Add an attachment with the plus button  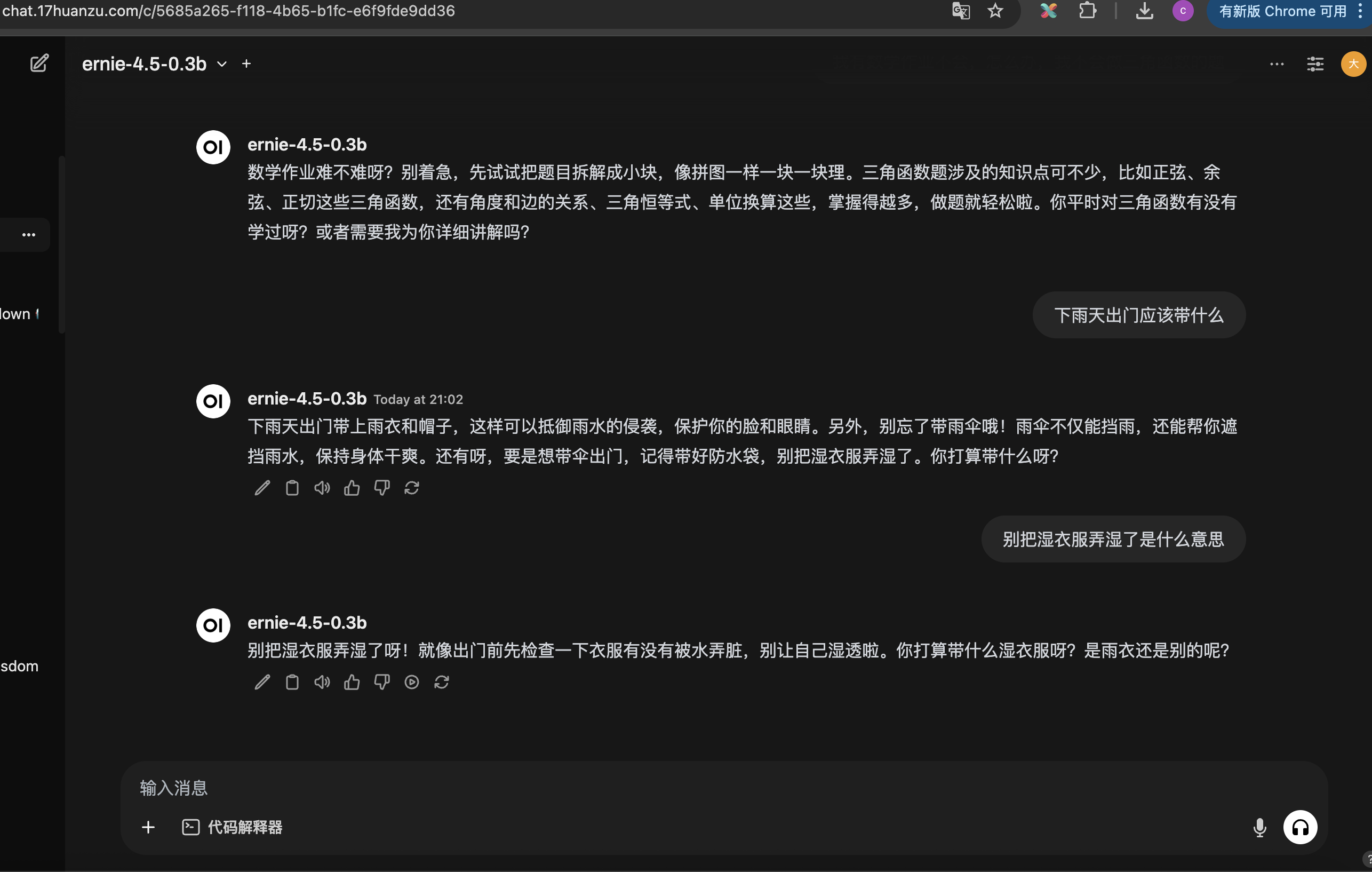click(x=148, y=828)
